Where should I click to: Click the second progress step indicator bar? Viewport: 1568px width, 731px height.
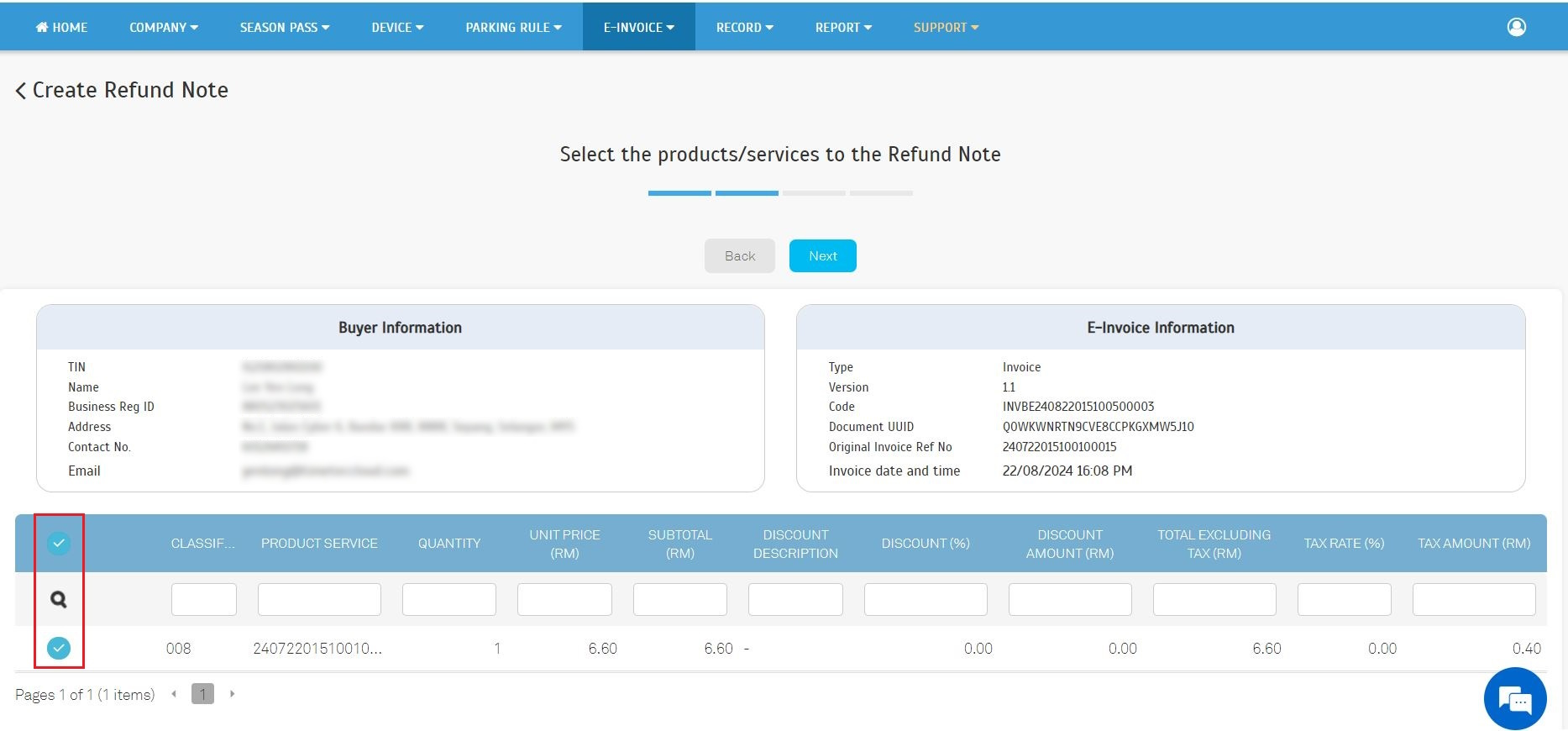pyautogui.click(x=747, y=193)
